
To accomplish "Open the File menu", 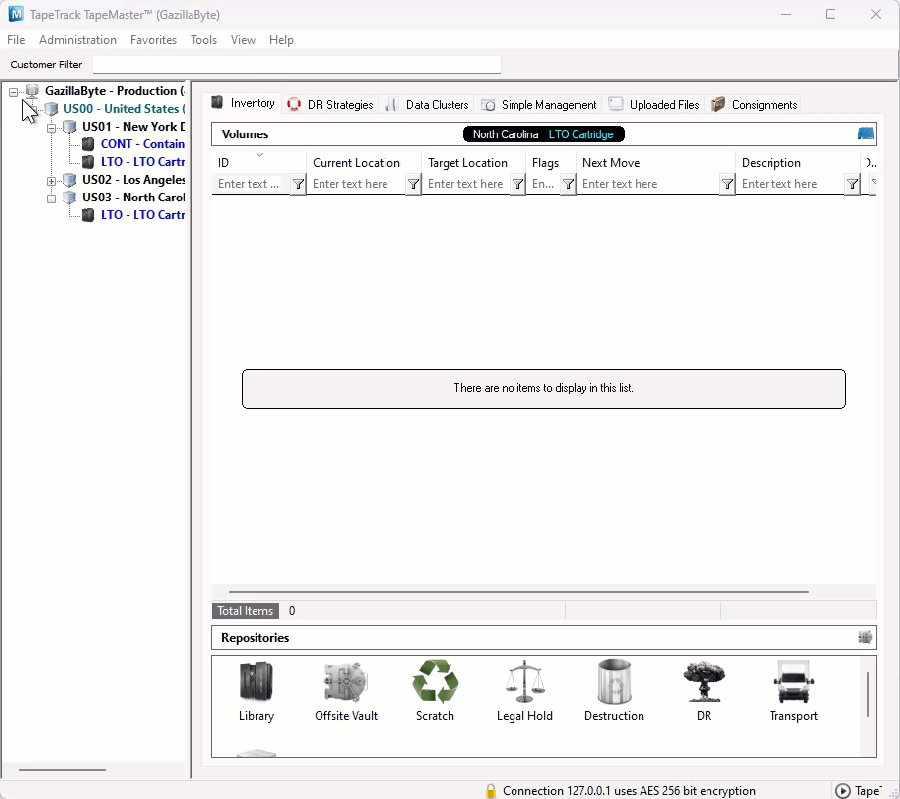I will tap(16, 40).
